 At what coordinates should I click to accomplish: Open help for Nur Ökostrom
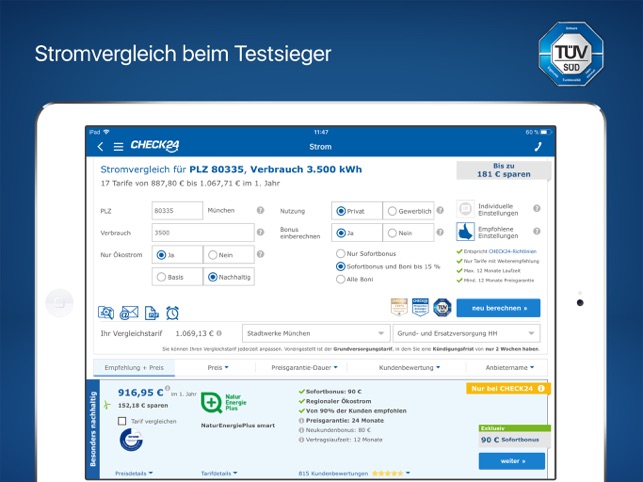pos(260,254)
